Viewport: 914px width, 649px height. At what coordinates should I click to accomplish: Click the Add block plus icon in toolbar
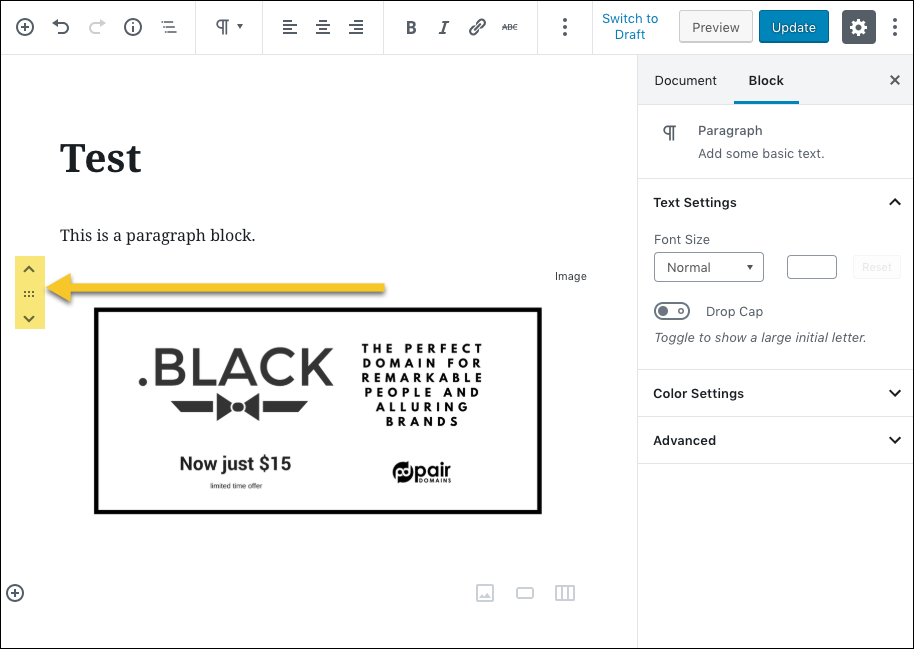[24, 27]
